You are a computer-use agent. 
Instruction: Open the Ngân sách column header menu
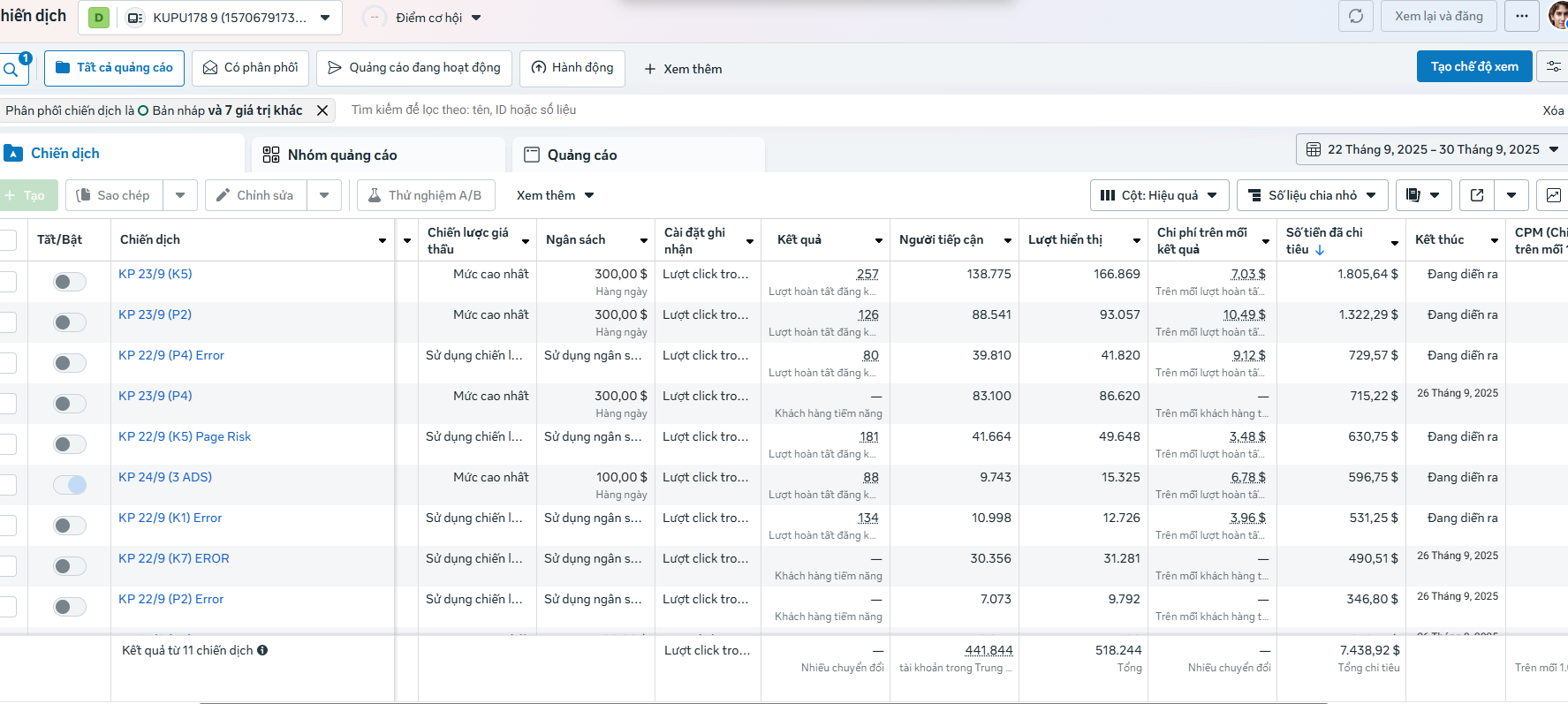644,240
